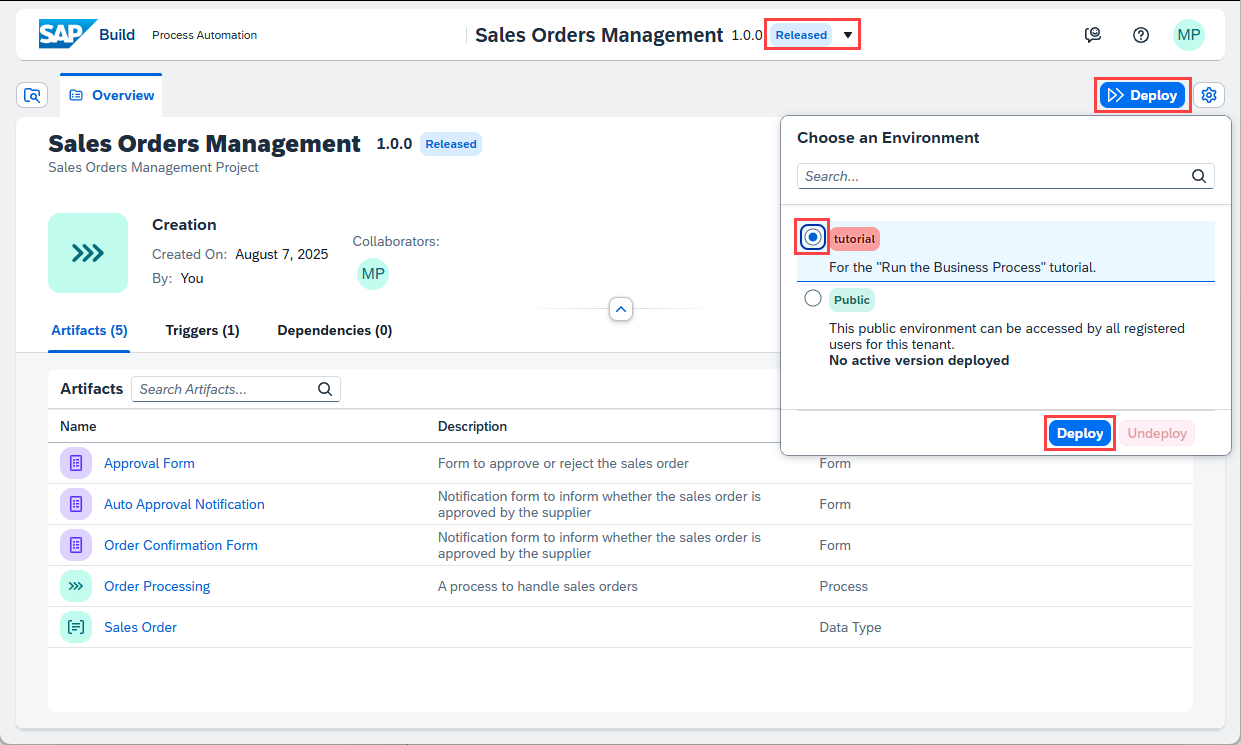Click the Data Type cell
This screenshot has width=1241, height=745.
[x=850, y=627]
